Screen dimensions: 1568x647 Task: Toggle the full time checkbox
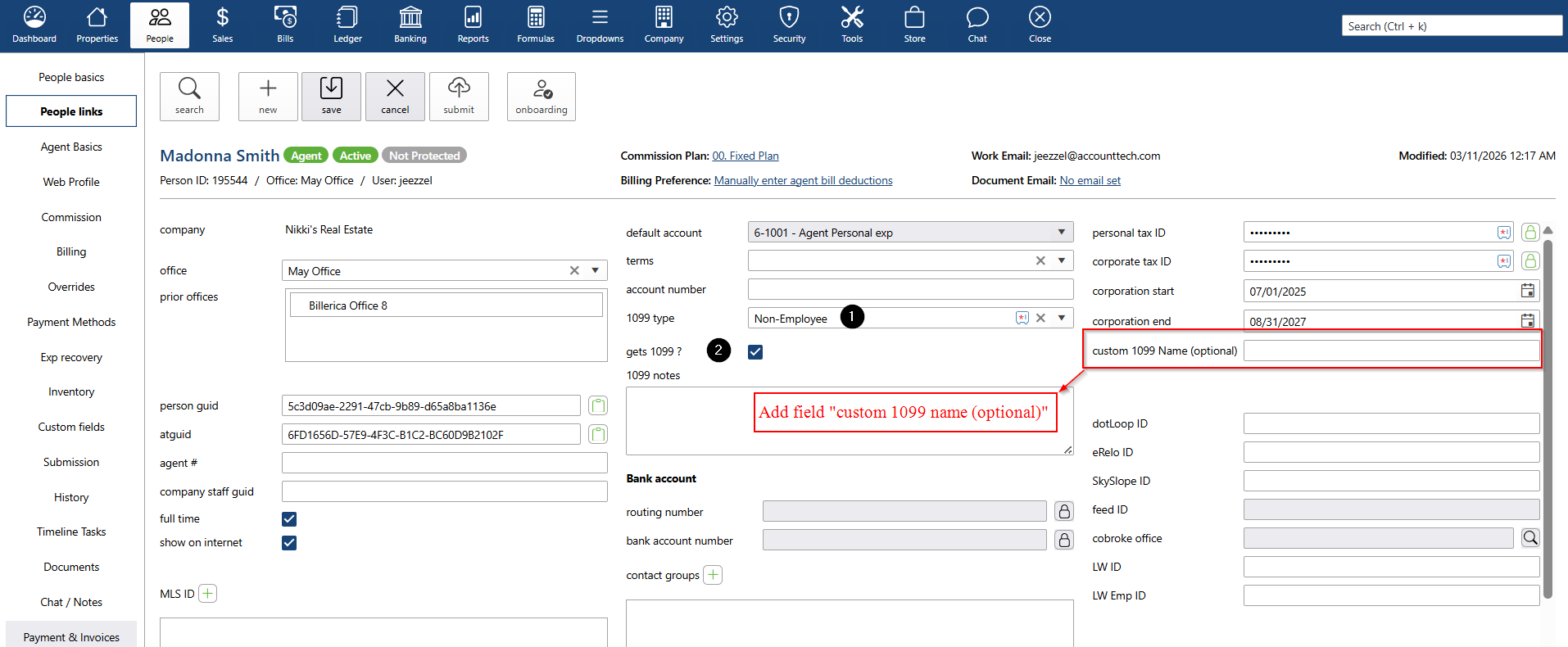click(x=289, y=519)
